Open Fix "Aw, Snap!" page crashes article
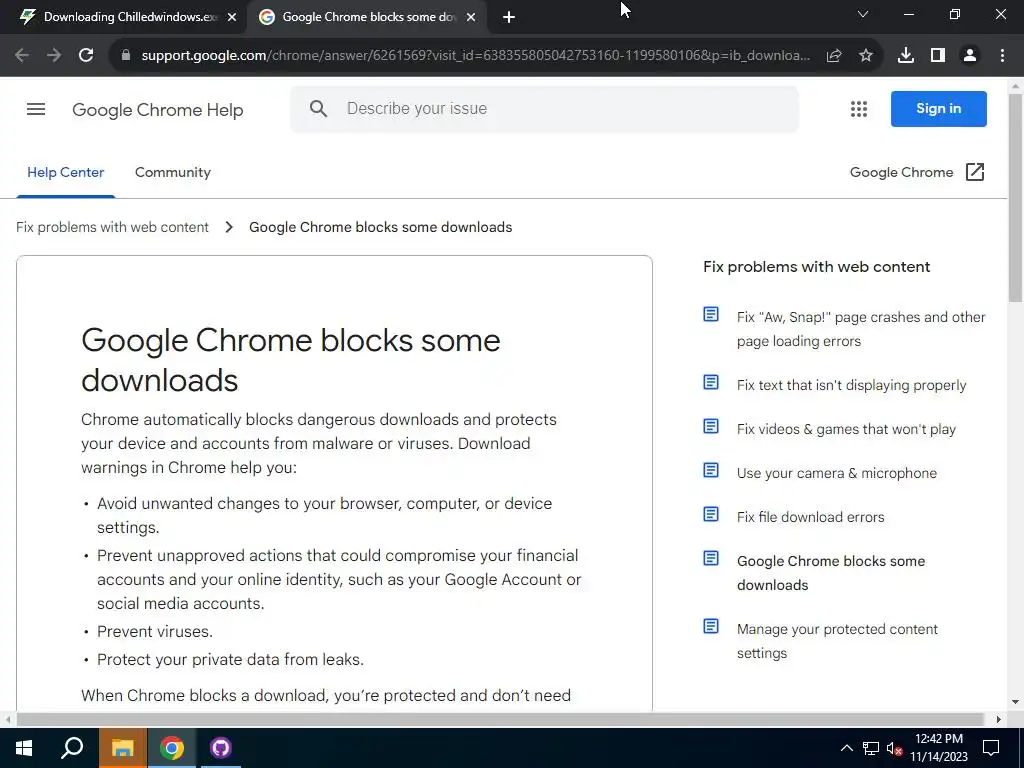 (861, 329)
